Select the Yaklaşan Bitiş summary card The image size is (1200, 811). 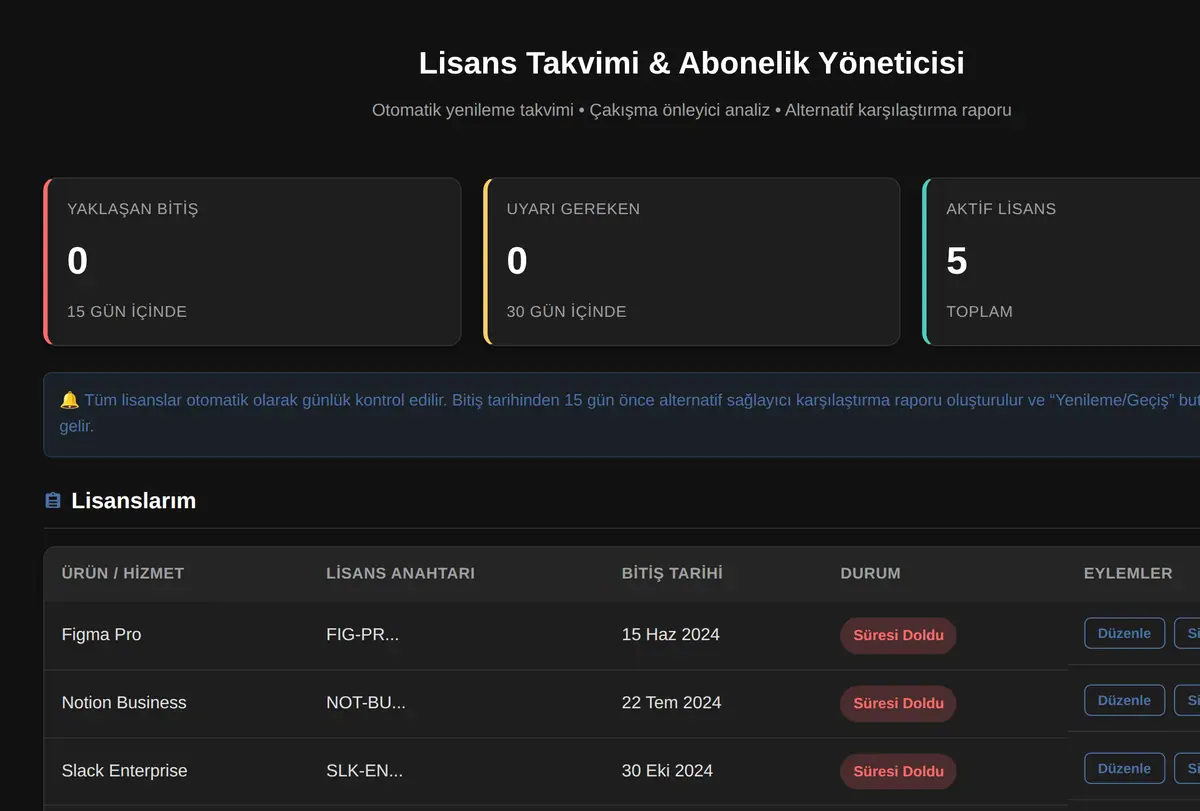[x=252, y=262]
